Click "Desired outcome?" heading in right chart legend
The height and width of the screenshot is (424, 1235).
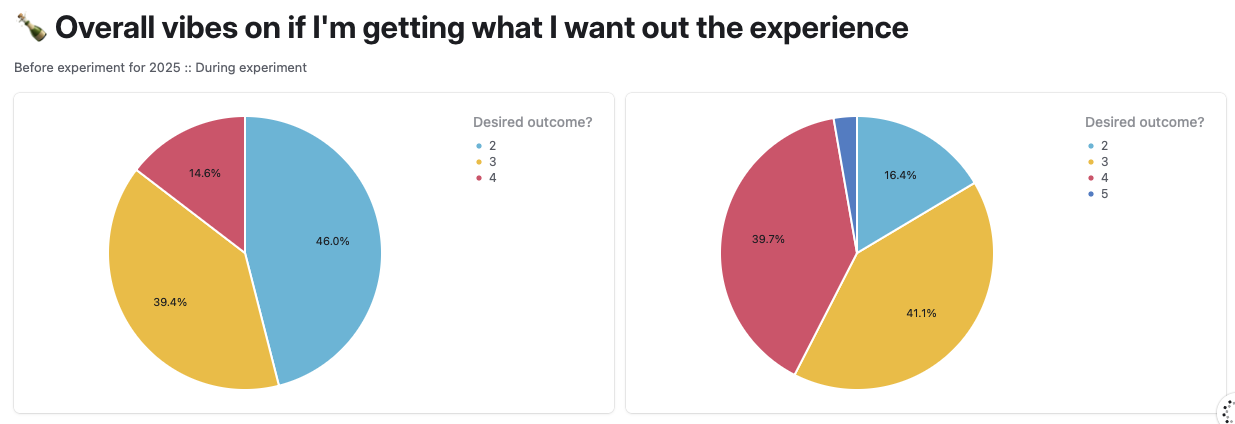click(x=1144, y=123)
